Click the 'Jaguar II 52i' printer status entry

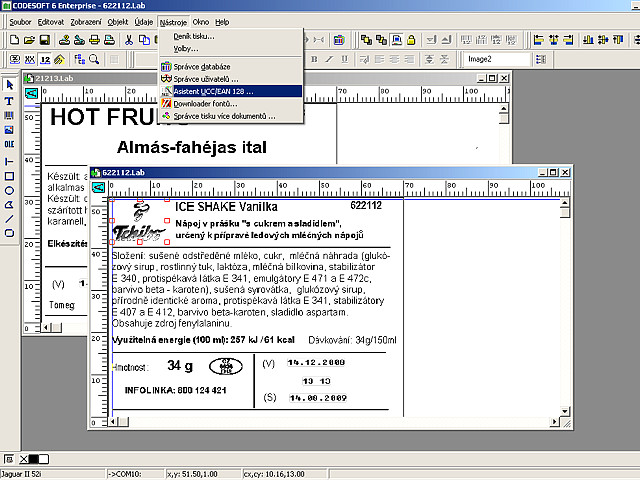tap(22, 474)
